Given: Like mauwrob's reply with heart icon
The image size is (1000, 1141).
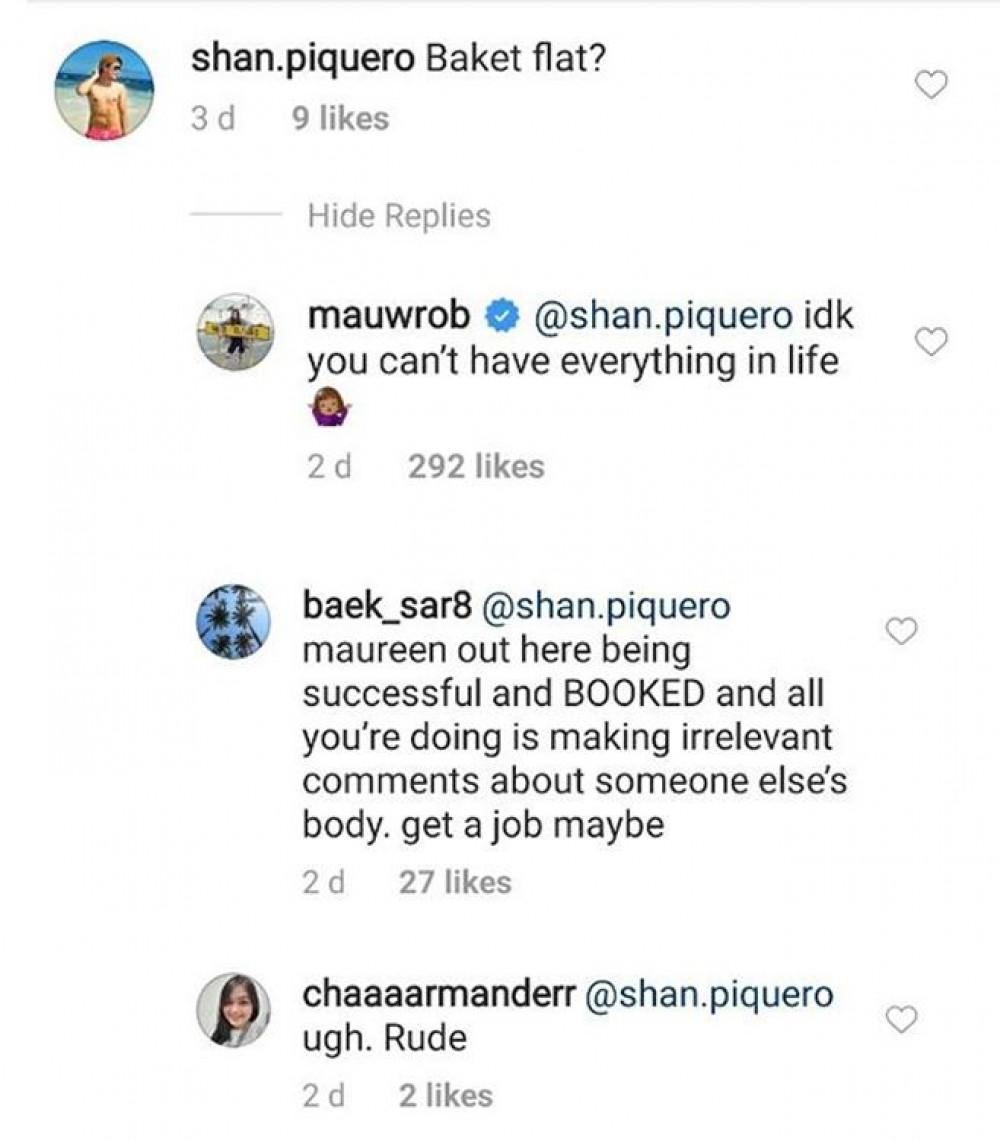Looking at the screenshot, I should click(932, 343).
